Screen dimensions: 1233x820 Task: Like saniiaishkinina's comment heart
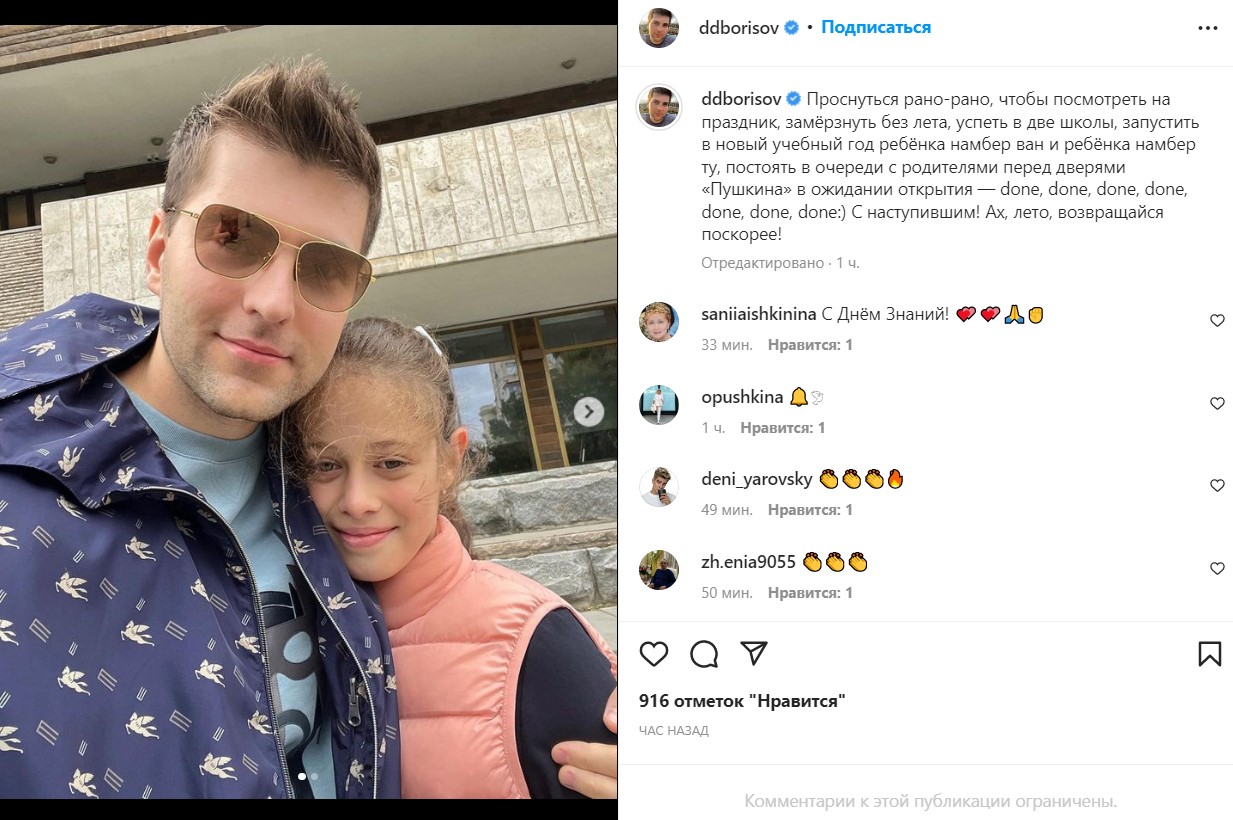click(x=1217, y=321)
